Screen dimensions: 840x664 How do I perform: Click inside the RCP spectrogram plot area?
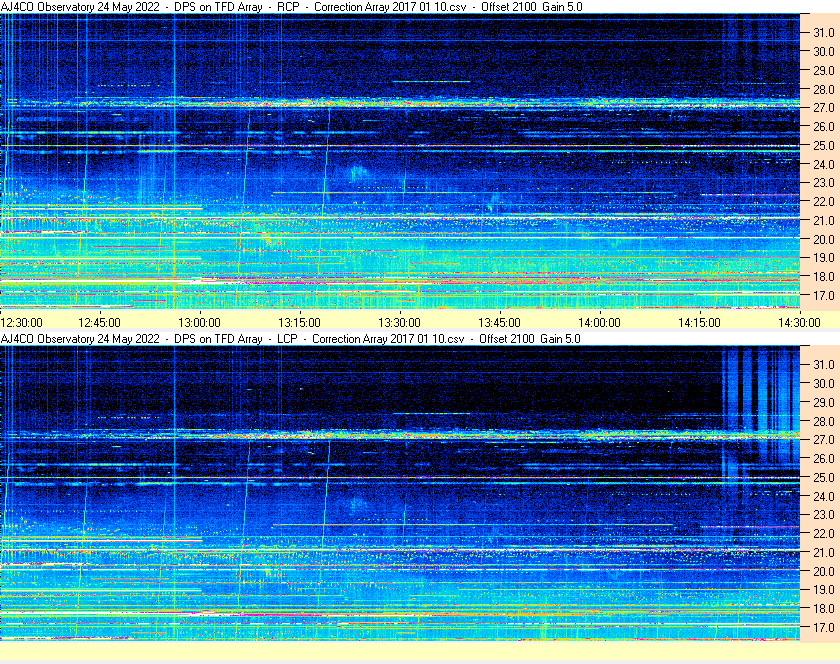point(400,161)
